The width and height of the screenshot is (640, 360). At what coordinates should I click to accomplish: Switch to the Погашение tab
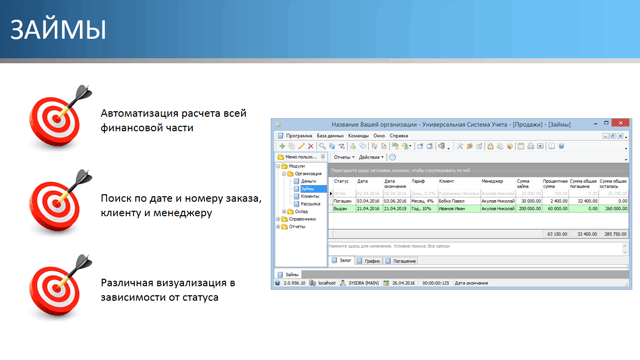tap(400, 261)
